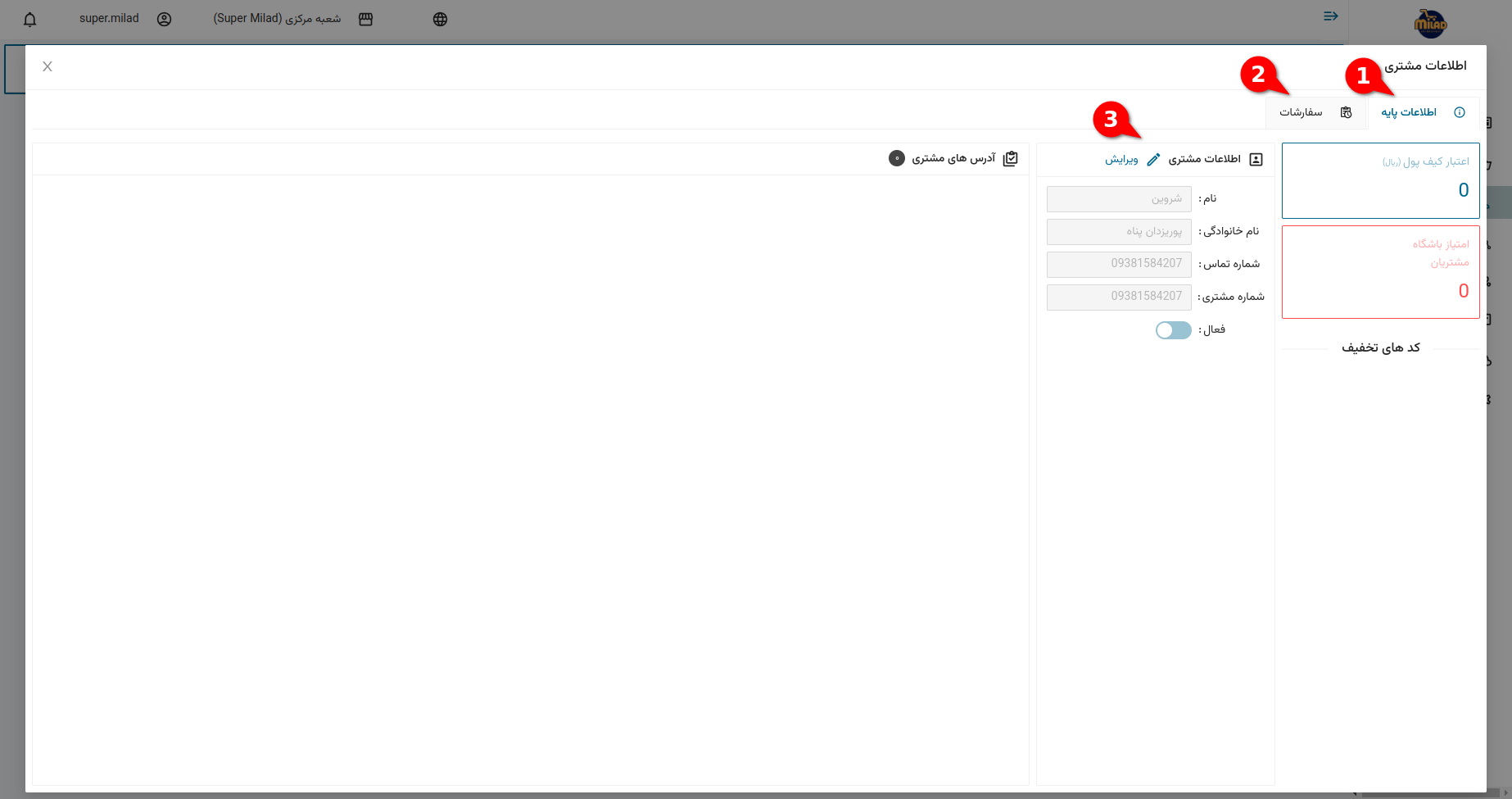Open the super.milad user account icon
The image size is (1512, 799).
(164, 20)
